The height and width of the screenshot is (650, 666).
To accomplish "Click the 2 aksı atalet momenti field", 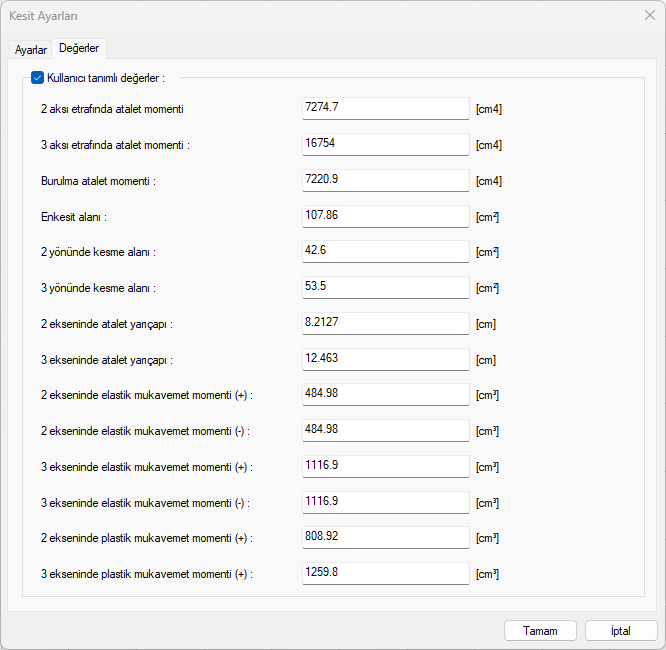I will coord(385,107).
